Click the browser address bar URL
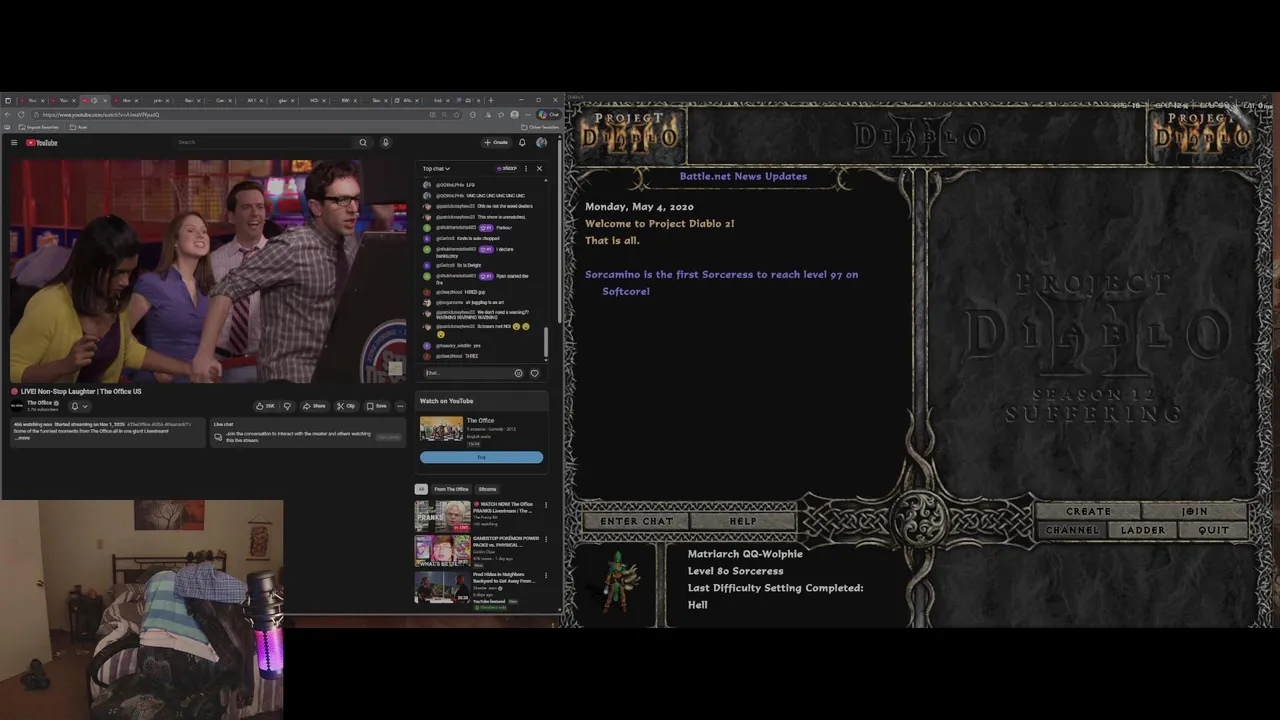 (x=100, y=114)
